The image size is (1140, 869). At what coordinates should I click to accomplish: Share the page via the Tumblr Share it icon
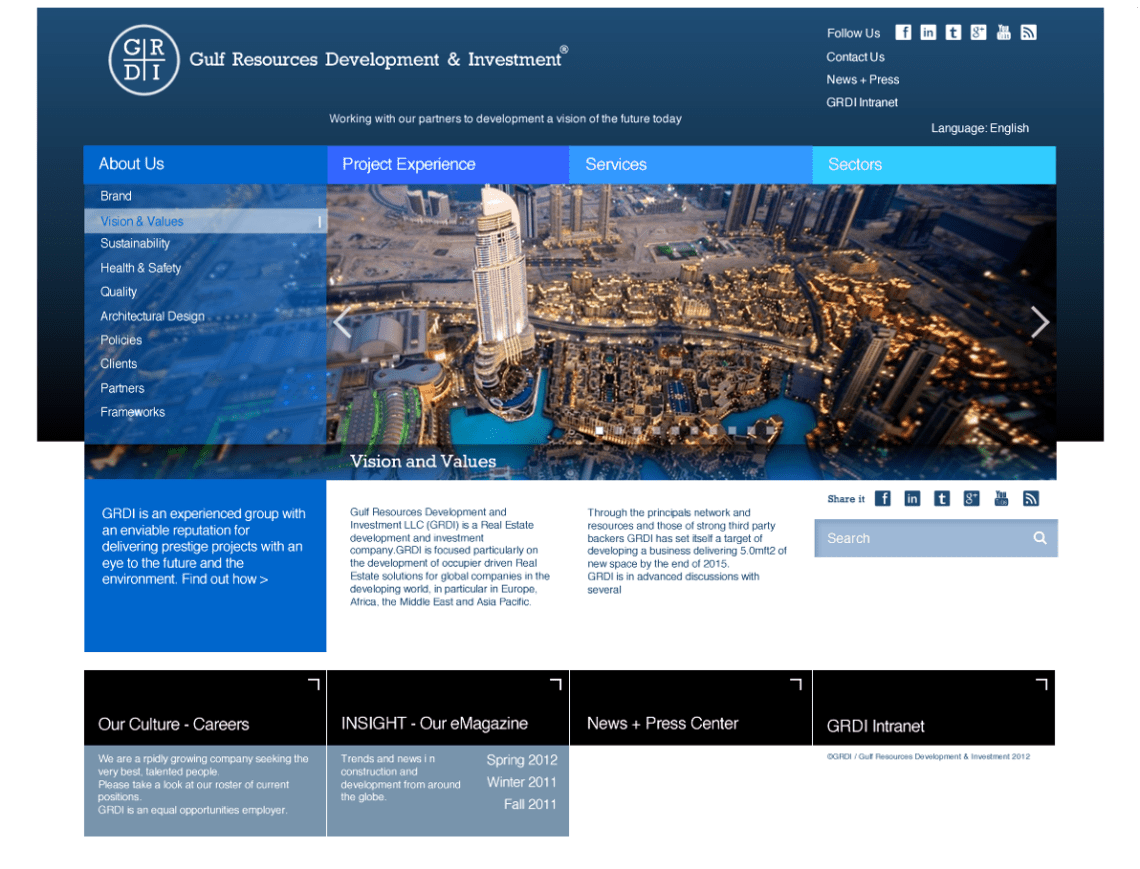(942, 498)
